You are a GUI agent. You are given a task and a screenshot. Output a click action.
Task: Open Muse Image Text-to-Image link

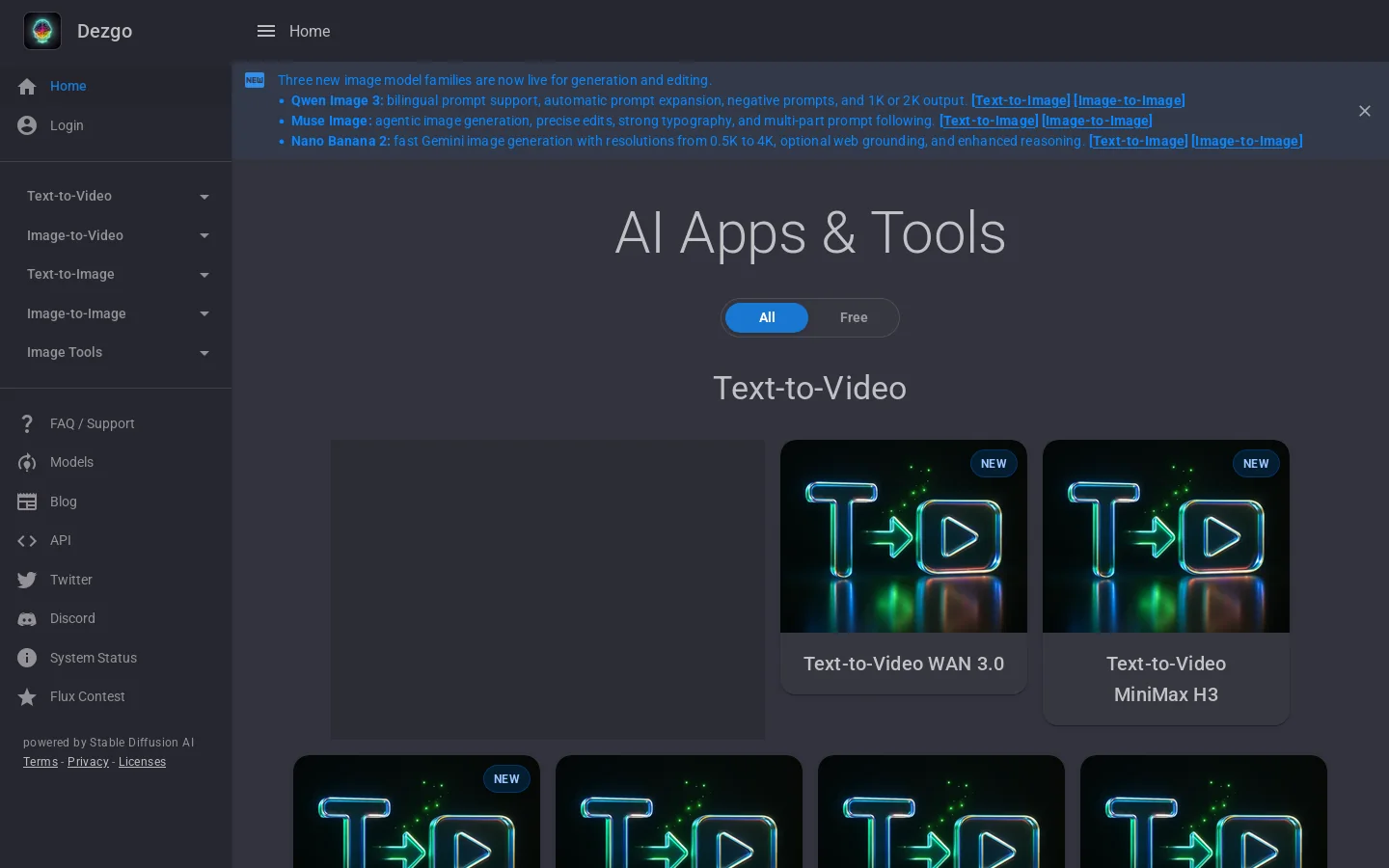pos(989,121)
